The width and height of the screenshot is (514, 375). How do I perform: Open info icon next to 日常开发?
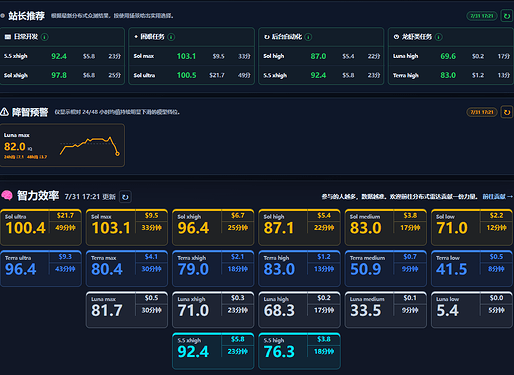click(44, 37)
